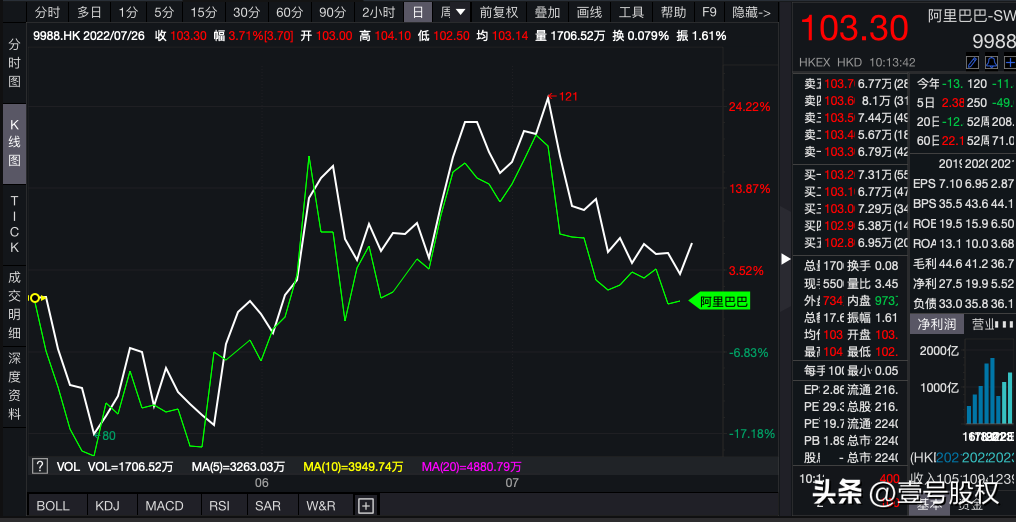Click the question mark help icon beside VOL
This screenshot has height=522, width=1016.
pyautogui.click(x=40, y=466)
